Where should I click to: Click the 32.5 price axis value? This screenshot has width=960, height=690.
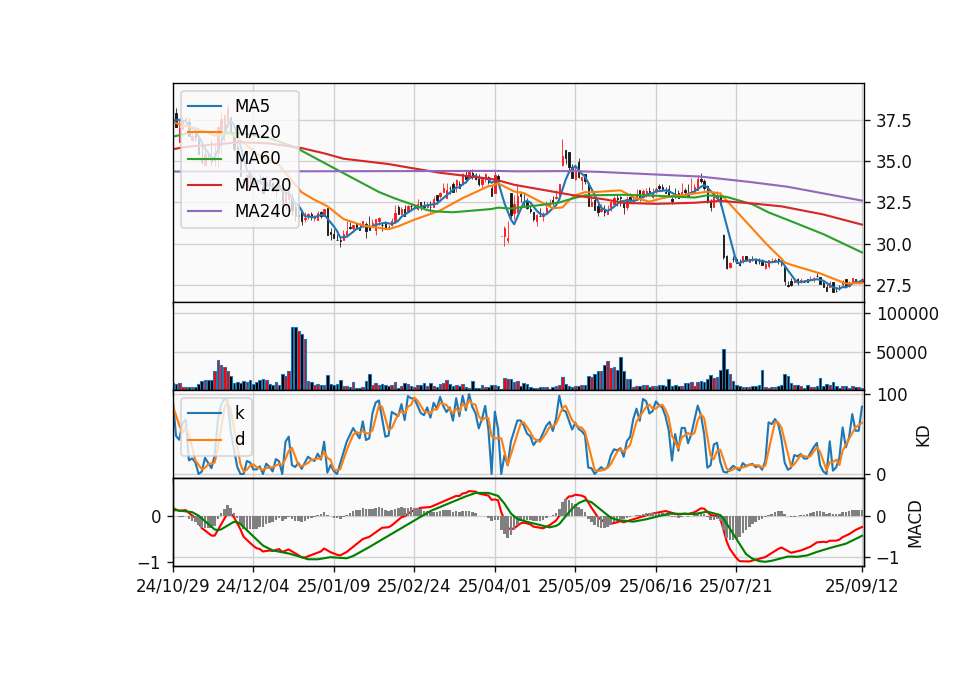(894, 203)
